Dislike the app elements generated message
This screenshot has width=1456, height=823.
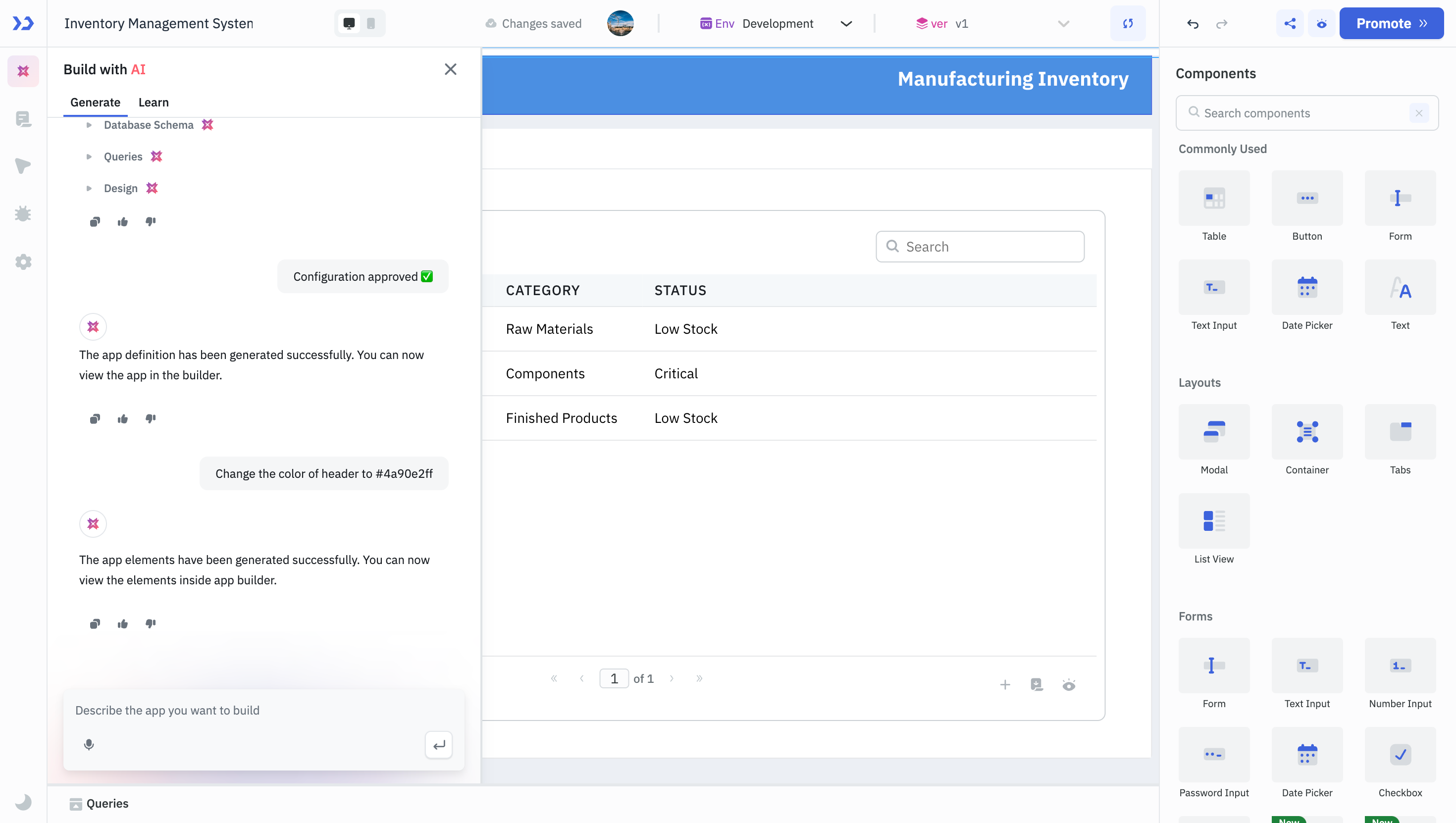151,623
